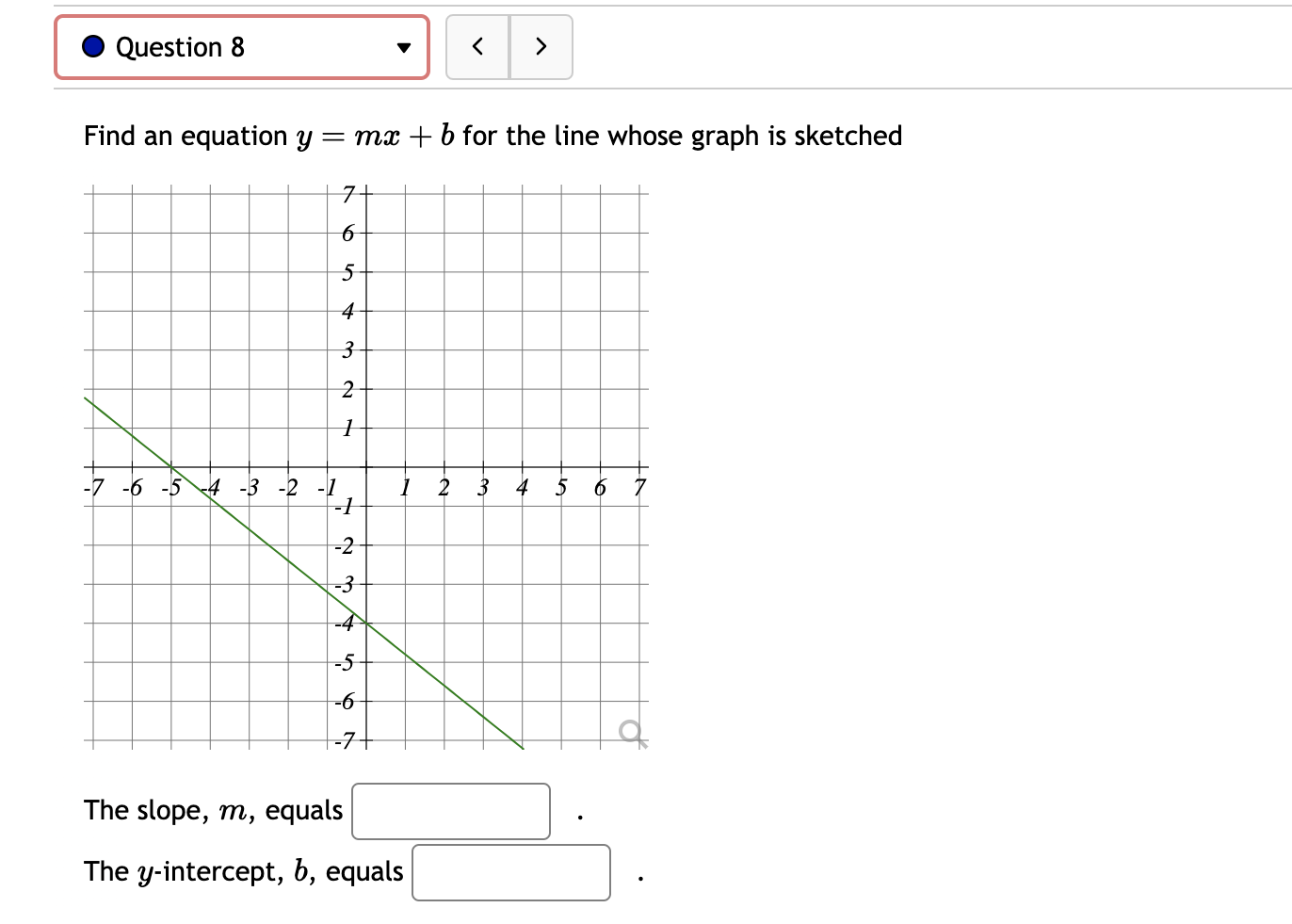Click the origin of the coordinate grid

point(365,468)
